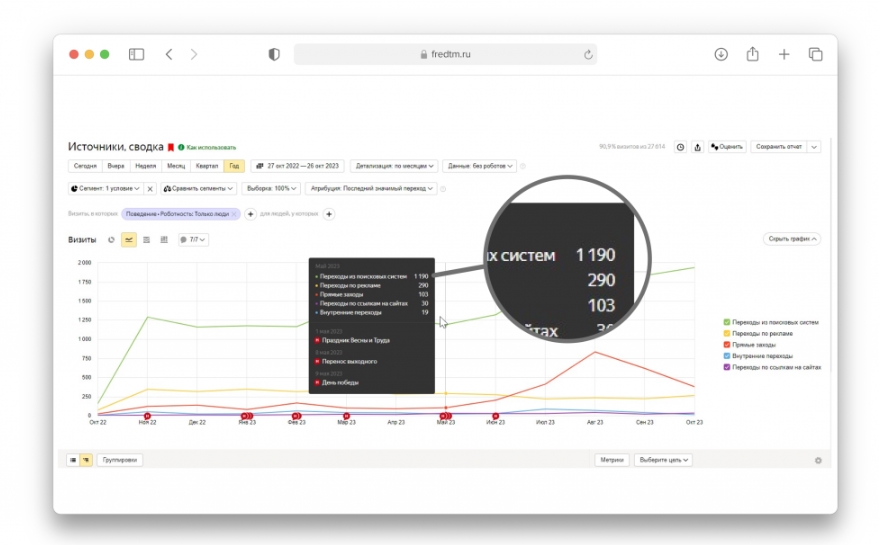Select the "Квартал" period tab
879x545 pixels.
tap(207, 166)
